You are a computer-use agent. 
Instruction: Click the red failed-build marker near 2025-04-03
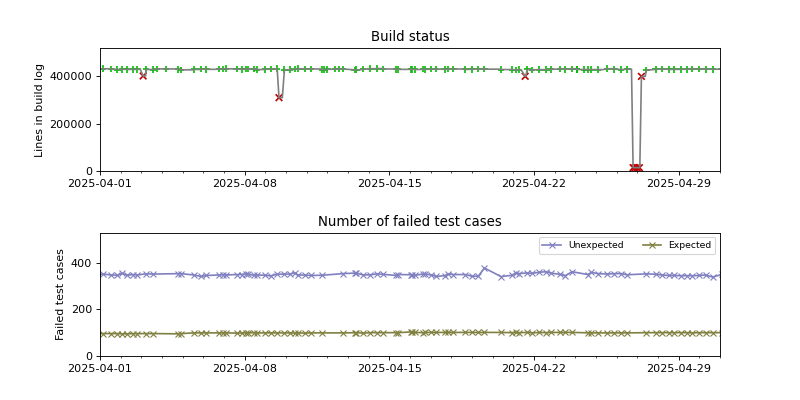(x=143, y=76)
